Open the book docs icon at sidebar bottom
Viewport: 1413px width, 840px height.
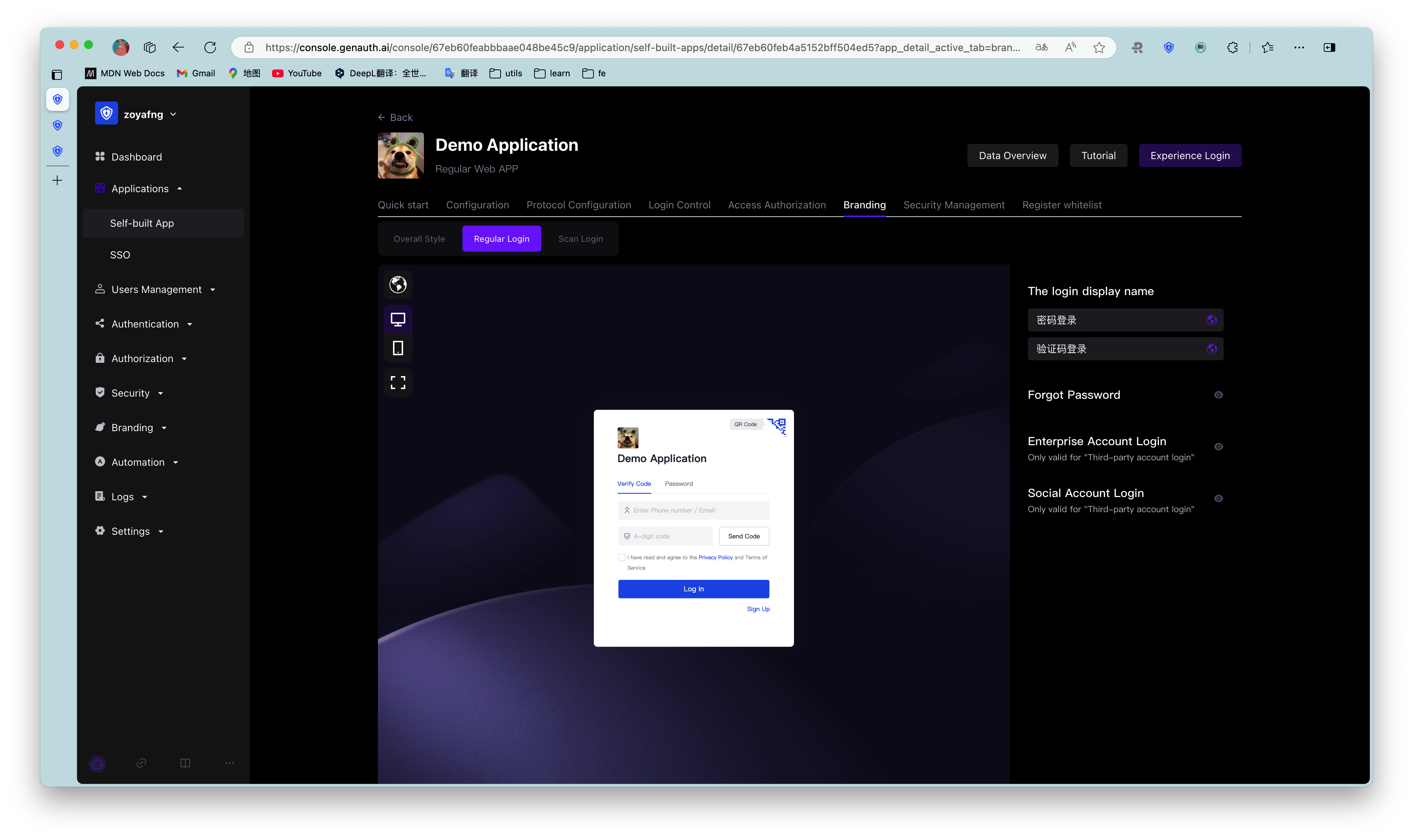185,763
